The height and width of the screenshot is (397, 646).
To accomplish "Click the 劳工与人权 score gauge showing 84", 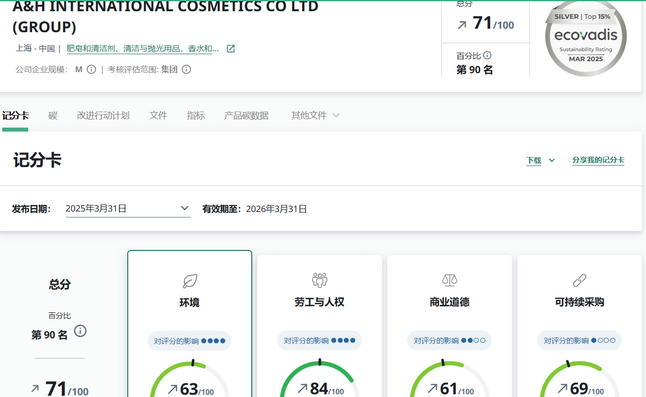I will coord(320,379).
